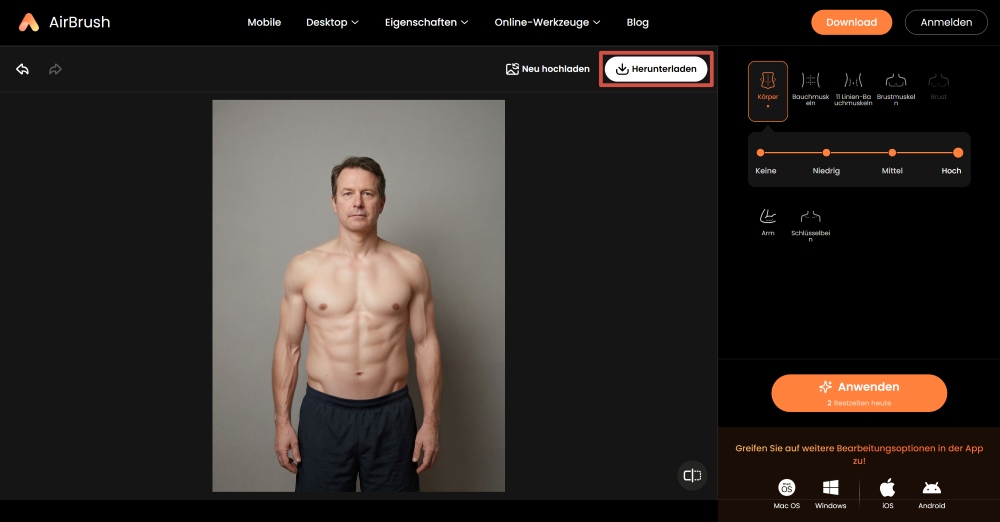The height and width of the screenshot is (522, 1000).
Task: Open the Android app download
Action: coord(932,494)
